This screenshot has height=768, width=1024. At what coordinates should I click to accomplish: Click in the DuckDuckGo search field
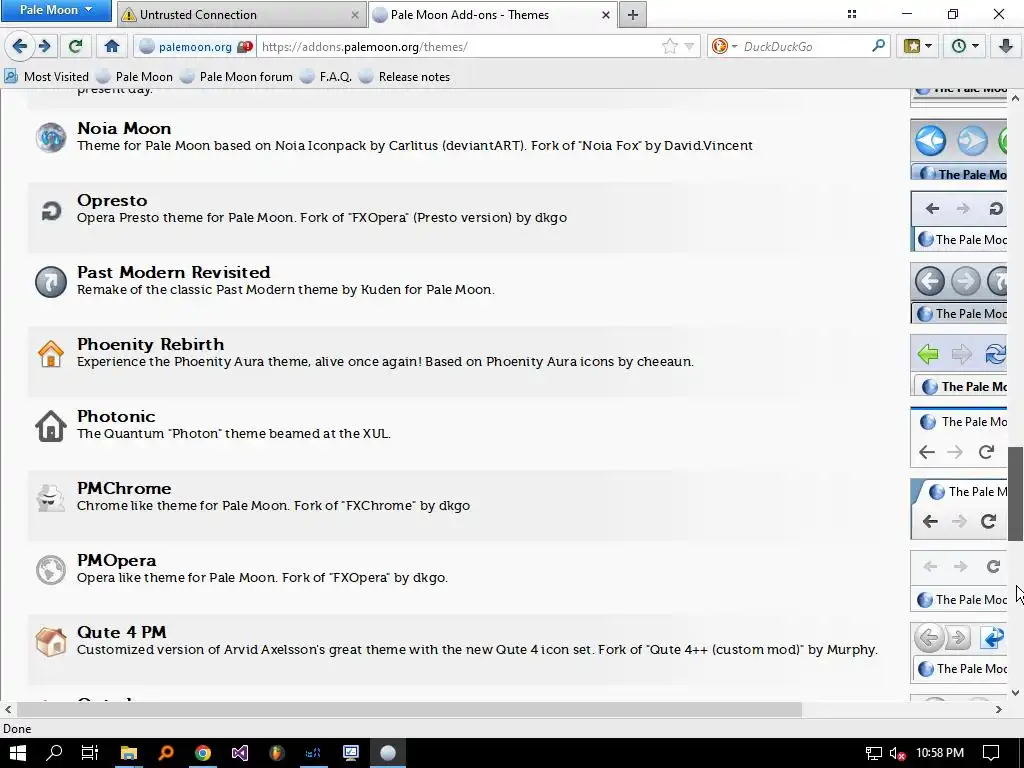point(803,46)
